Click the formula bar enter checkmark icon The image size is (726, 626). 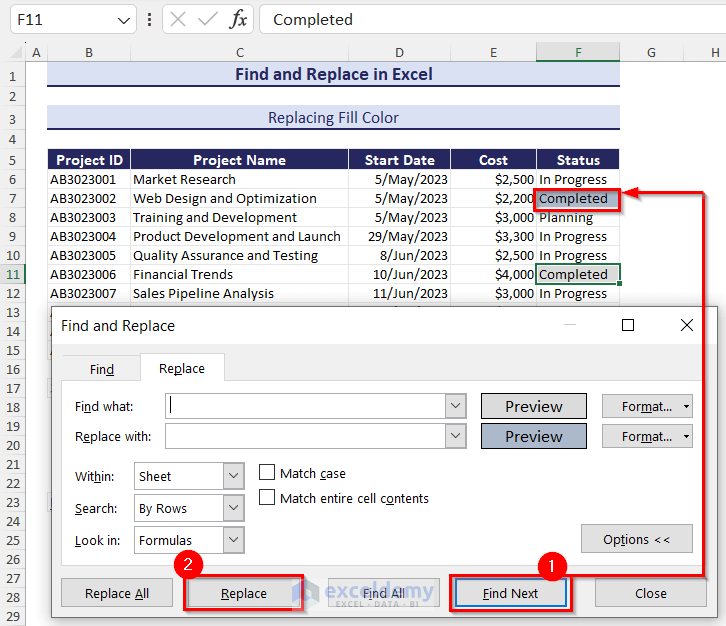(x=207, y=19)
